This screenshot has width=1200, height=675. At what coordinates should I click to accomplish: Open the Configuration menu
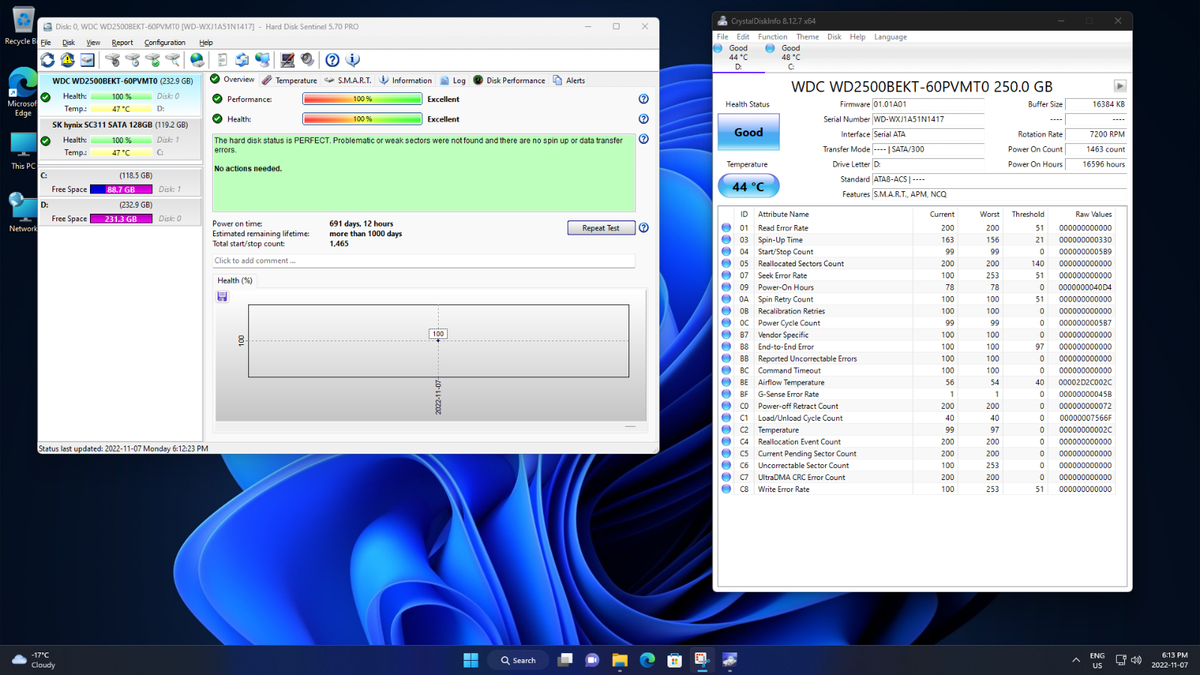tap(165, 42)
